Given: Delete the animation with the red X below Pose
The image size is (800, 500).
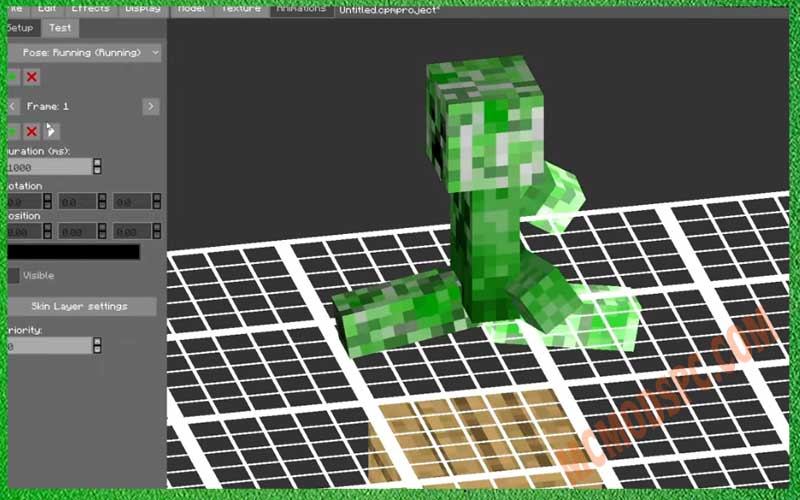Looking at the screenshot, I should pyautogui.click(x=32, y=77).
